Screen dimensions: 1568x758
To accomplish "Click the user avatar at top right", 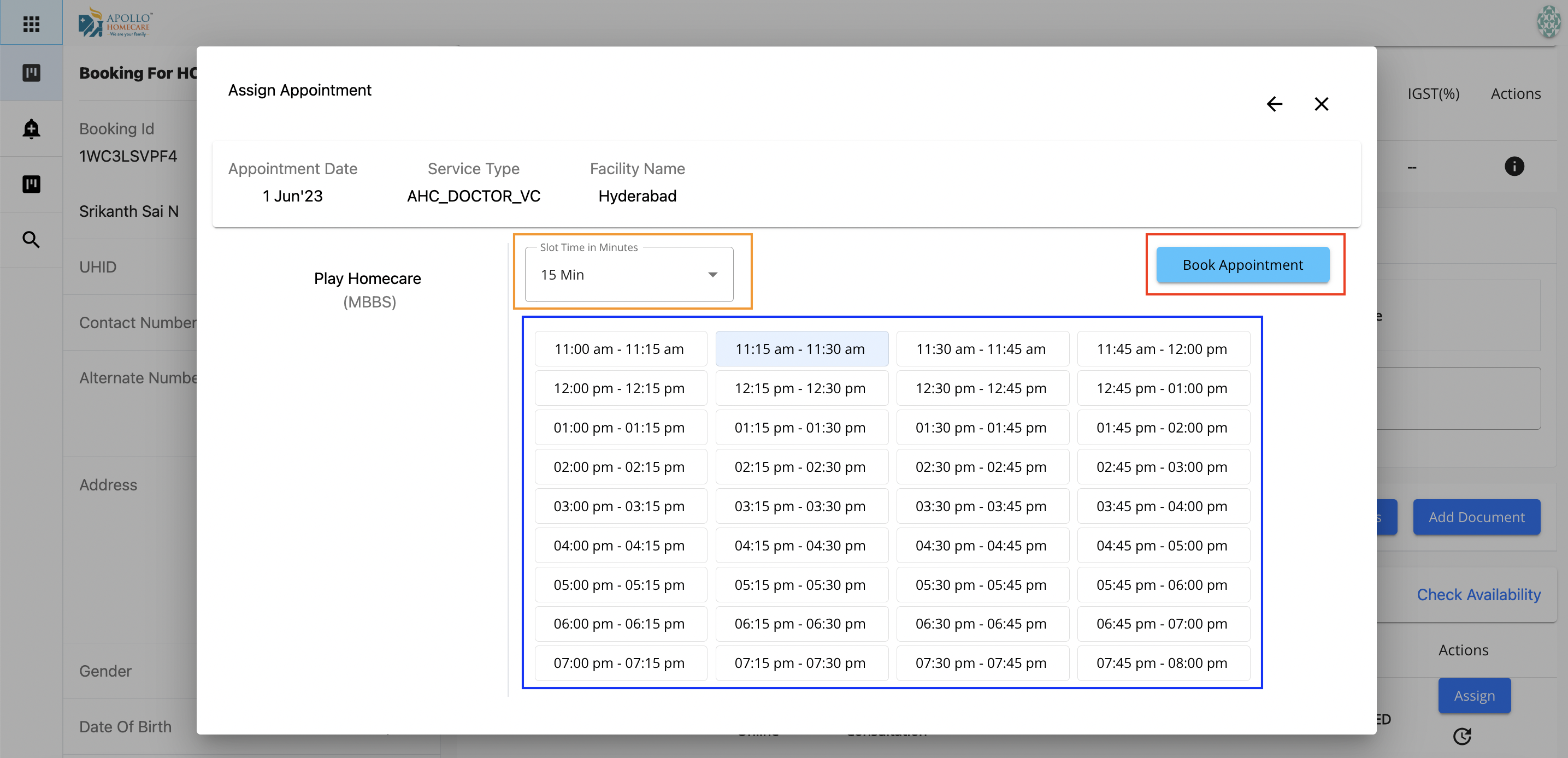I will pyautogui.click(x=1548, y=21).
